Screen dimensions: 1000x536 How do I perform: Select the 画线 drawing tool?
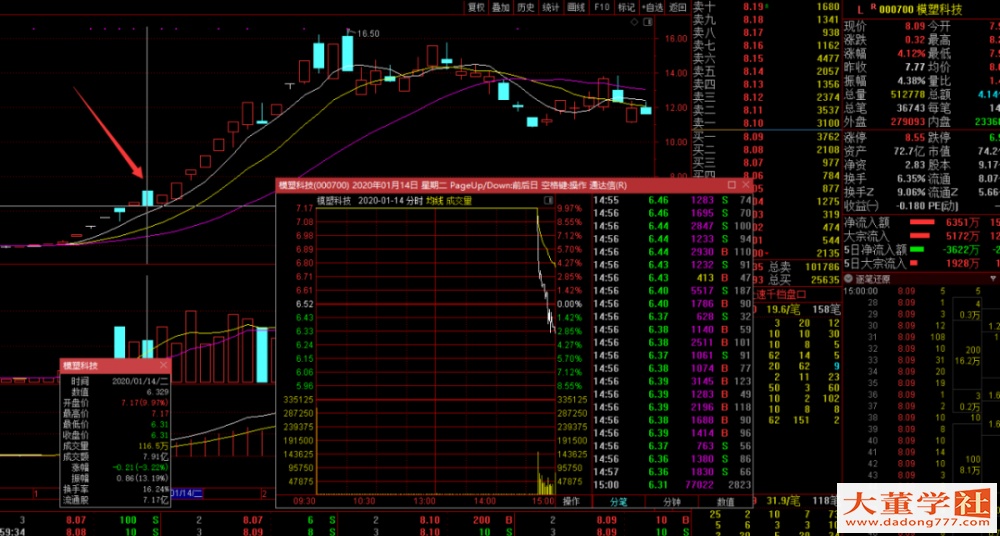(x=576, y=7)
